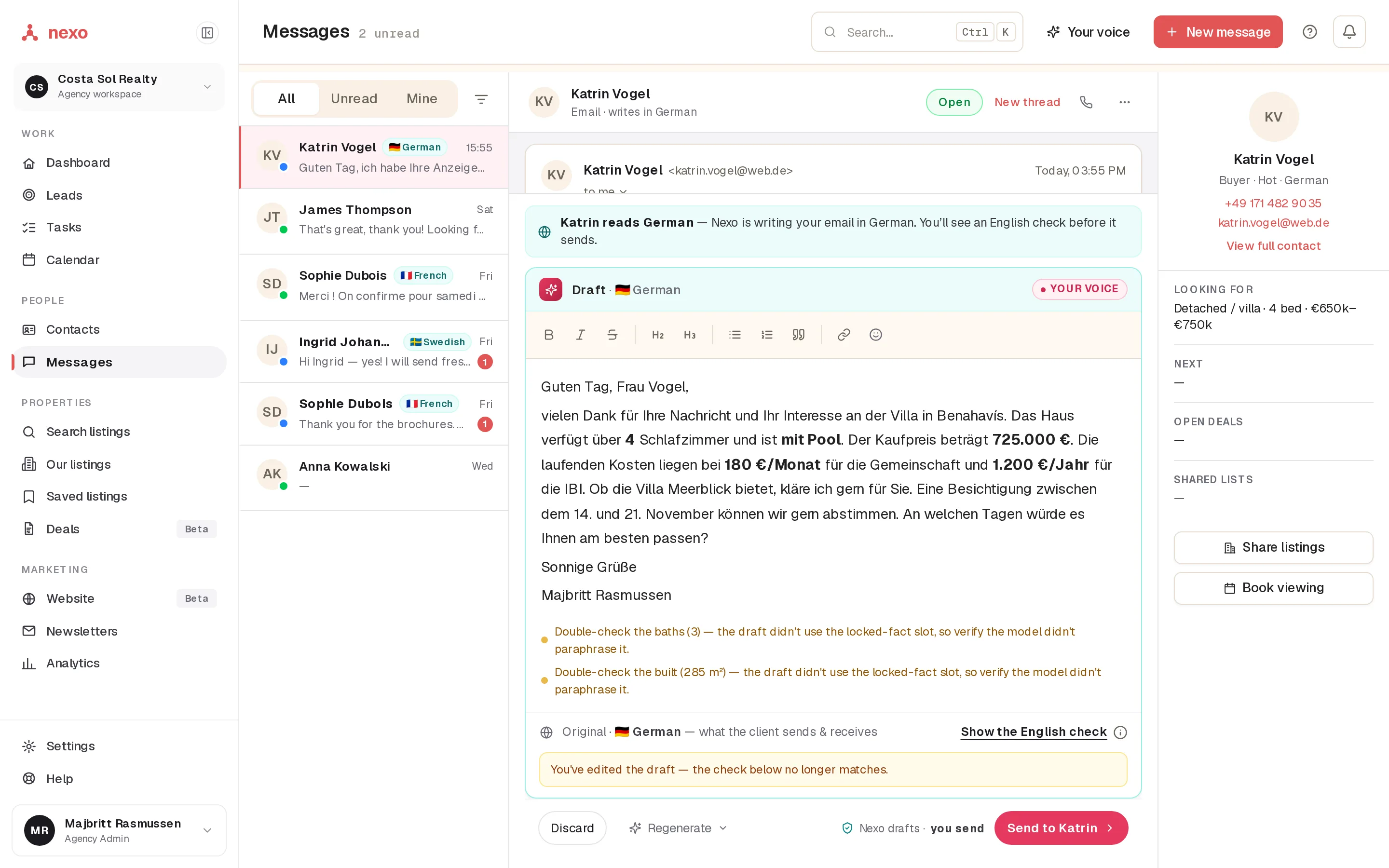This screenshot has width=1389, height=868.
Task: Open Your voice settings
Action: click(x=1088, y=32)
